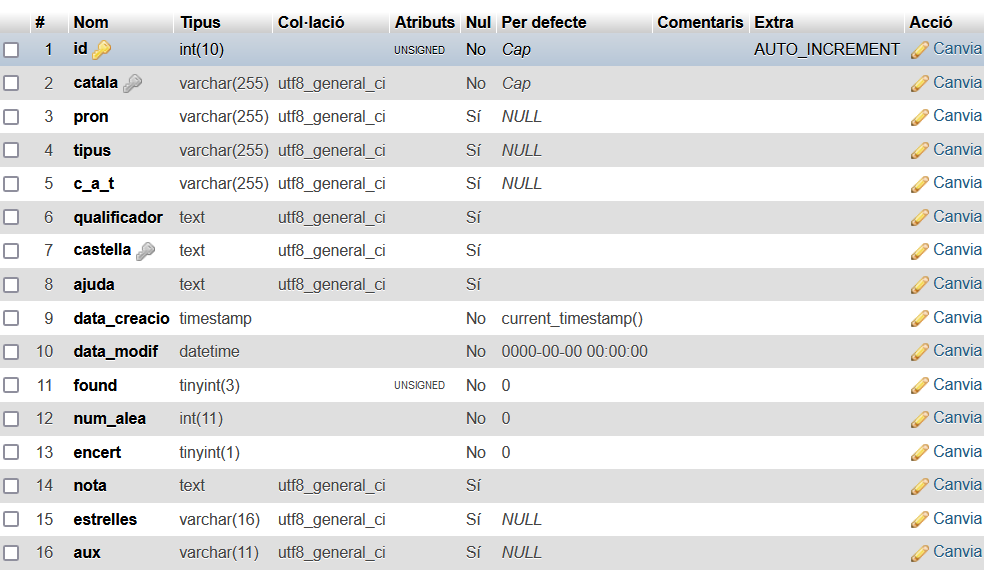The image size is (984, 578).
Task: Hit the pencil icon for the aux column
Action: pos(920,552)
